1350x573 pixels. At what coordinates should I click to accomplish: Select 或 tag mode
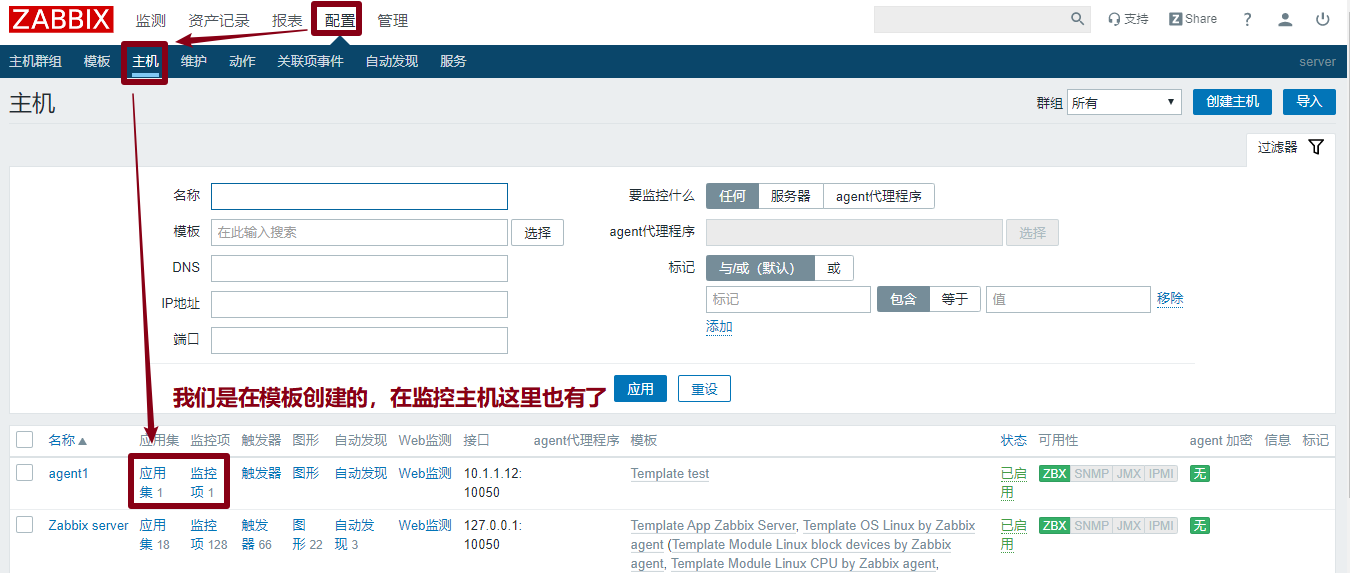(834, 268)
